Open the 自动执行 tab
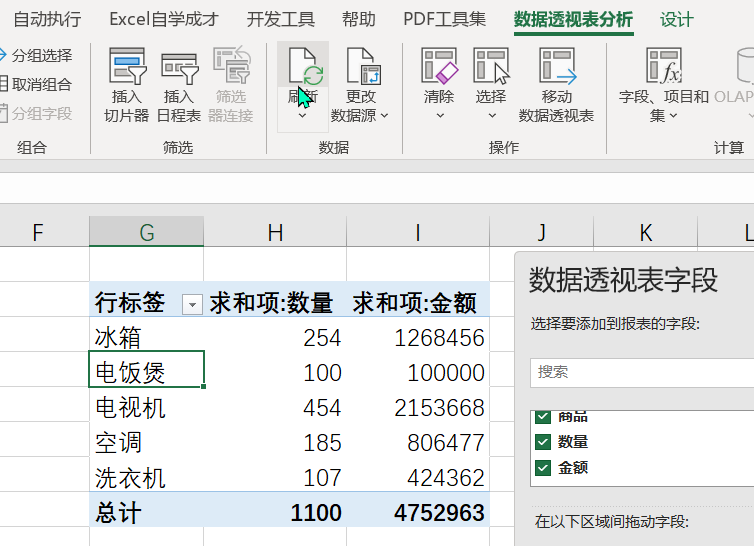This screenshot has width=754, height=546. coord(47,19)
